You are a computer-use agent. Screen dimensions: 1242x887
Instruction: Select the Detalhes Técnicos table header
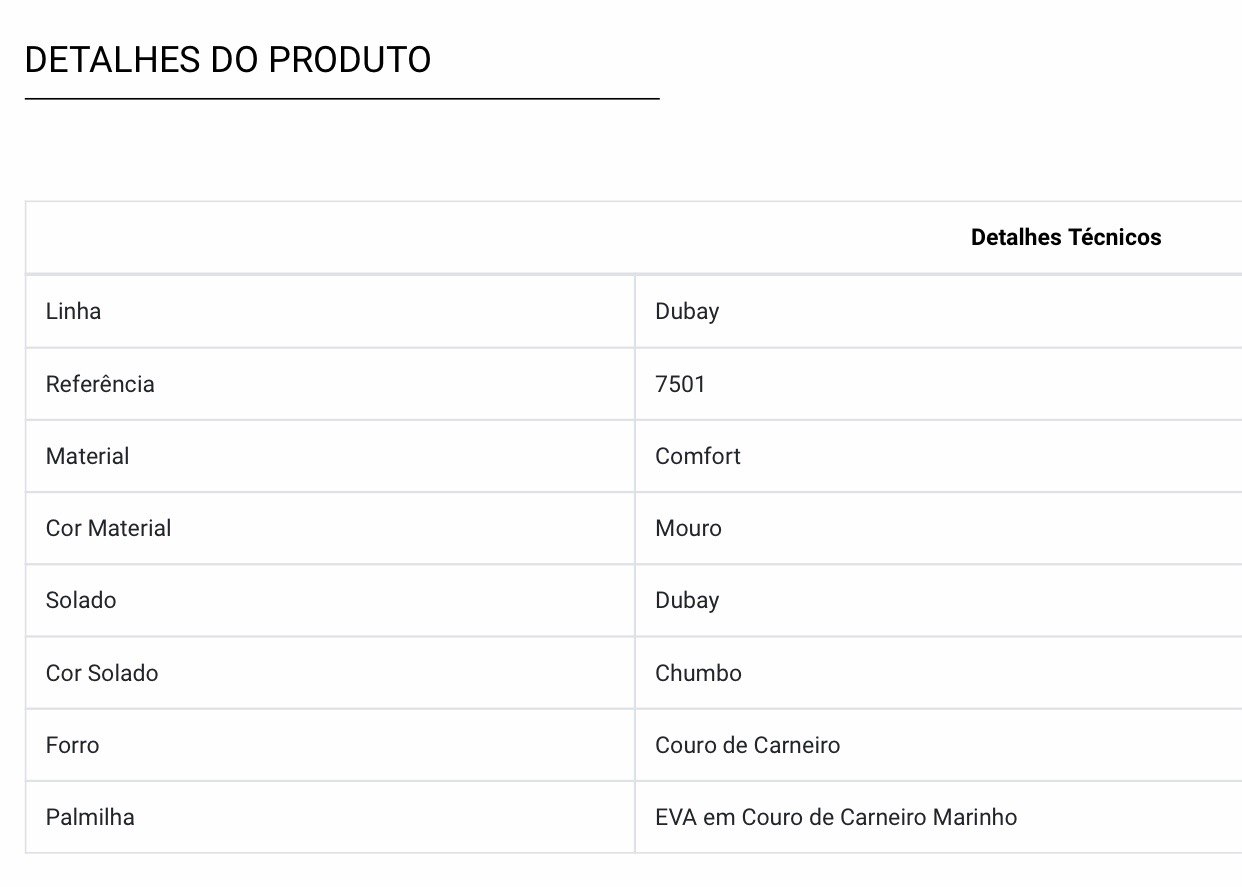[1066, 238]
